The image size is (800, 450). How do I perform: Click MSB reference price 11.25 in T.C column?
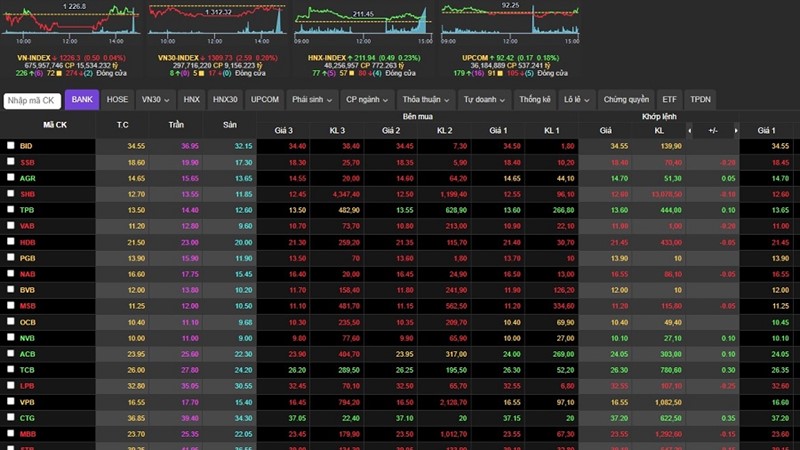point(136,306)
